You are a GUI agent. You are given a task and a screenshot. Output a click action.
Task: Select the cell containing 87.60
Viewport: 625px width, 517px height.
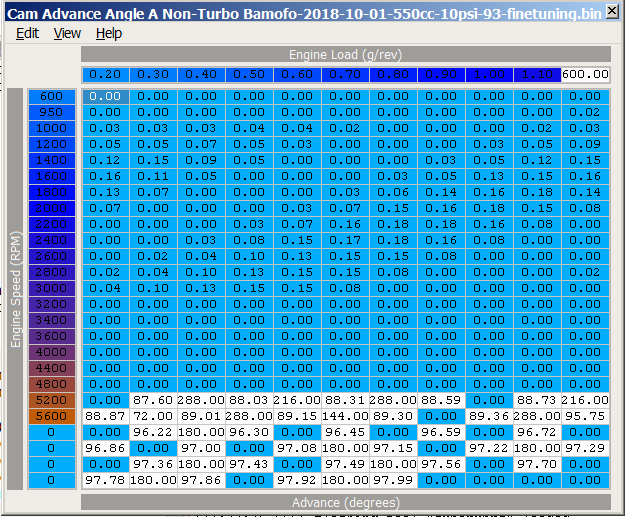[x=153, y=400]
